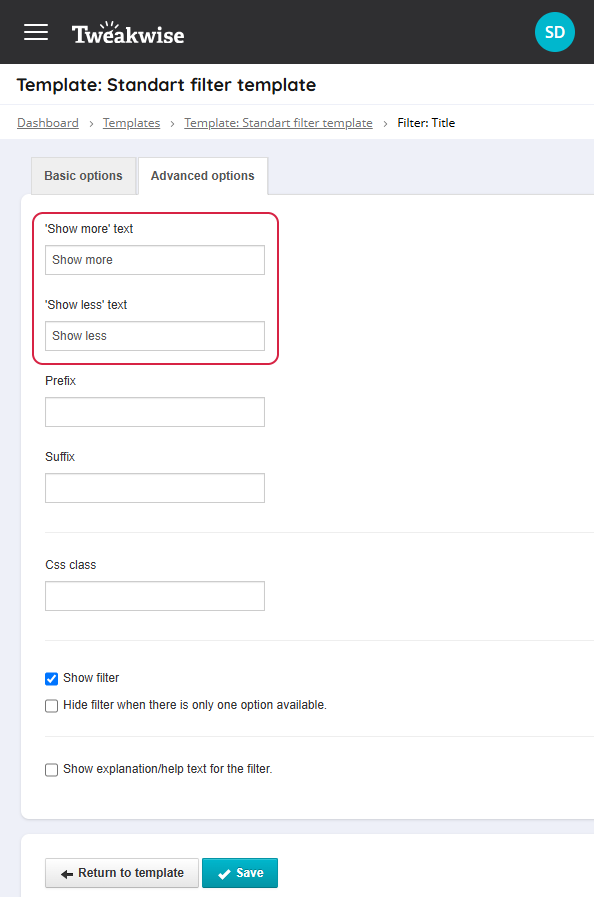Focus the 'Show more' text field
The image size is (594, 897).
[155, 260]
